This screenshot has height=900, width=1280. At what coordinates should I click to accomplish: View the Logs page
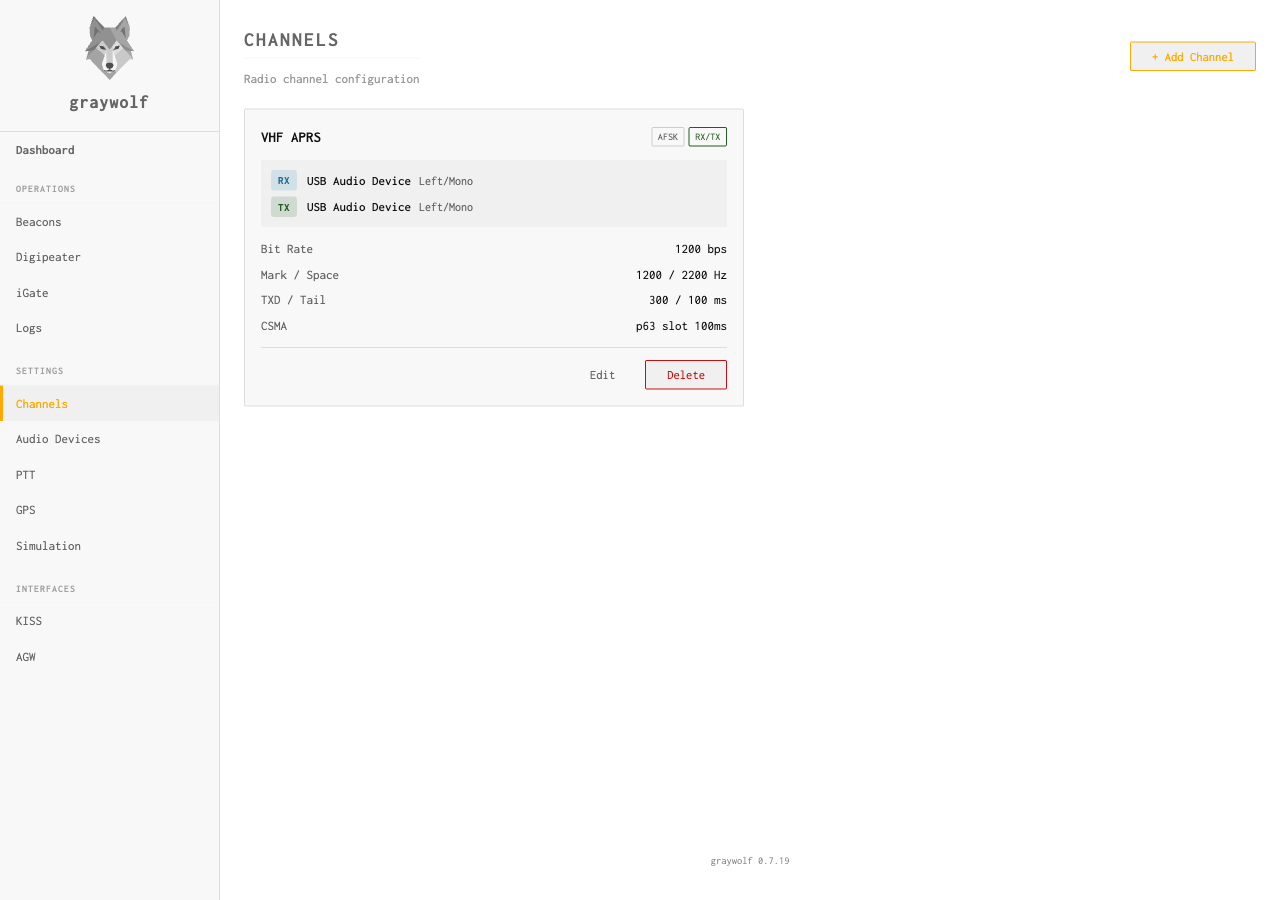pos(29,328)
